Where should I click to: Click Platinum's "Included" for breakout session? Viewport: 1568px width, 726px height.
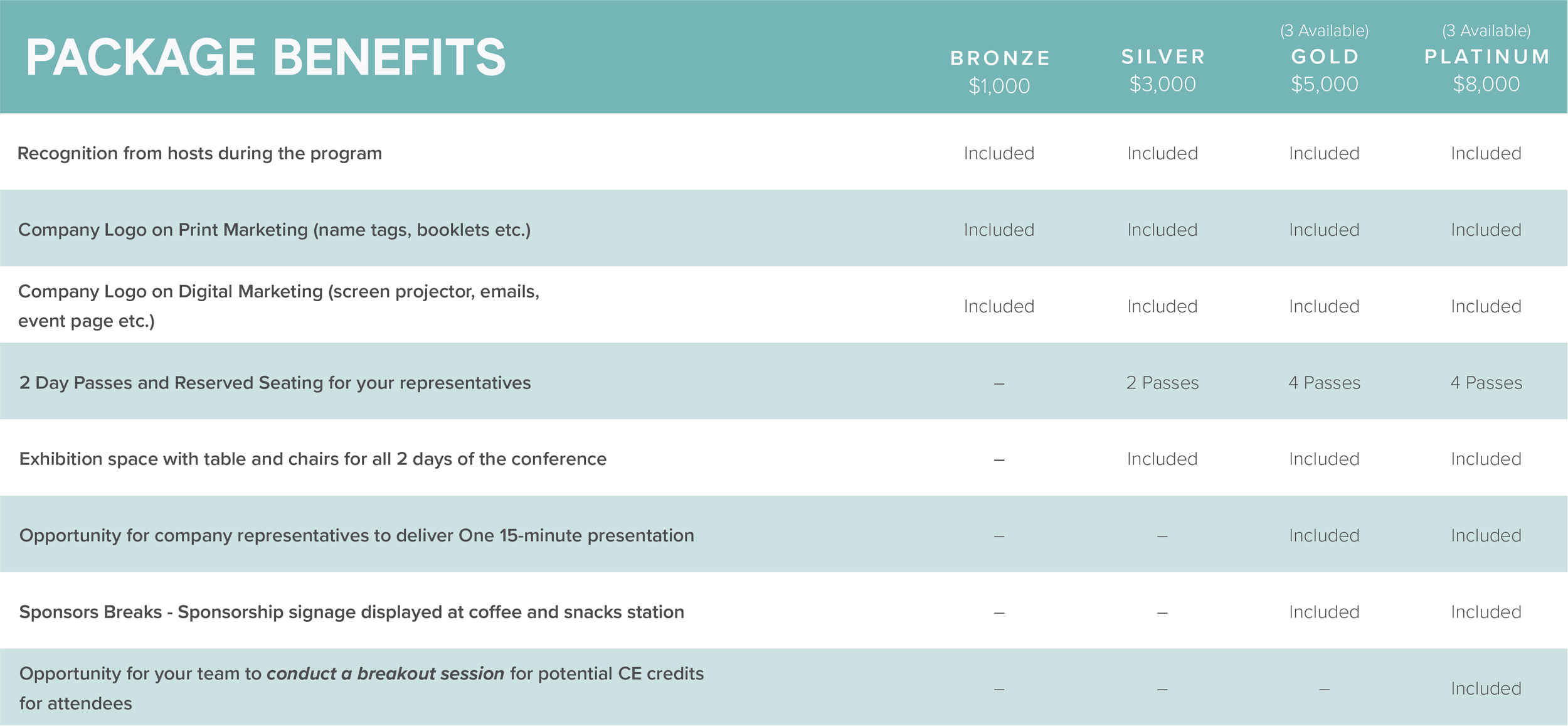coord(1486,688)
